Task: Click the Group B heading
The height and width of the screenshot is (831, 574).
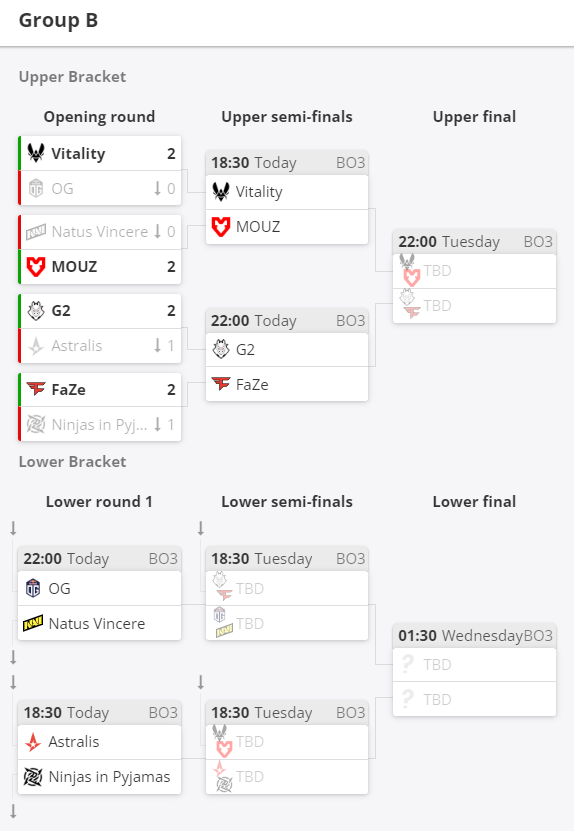Action: [x=58, y=21]
